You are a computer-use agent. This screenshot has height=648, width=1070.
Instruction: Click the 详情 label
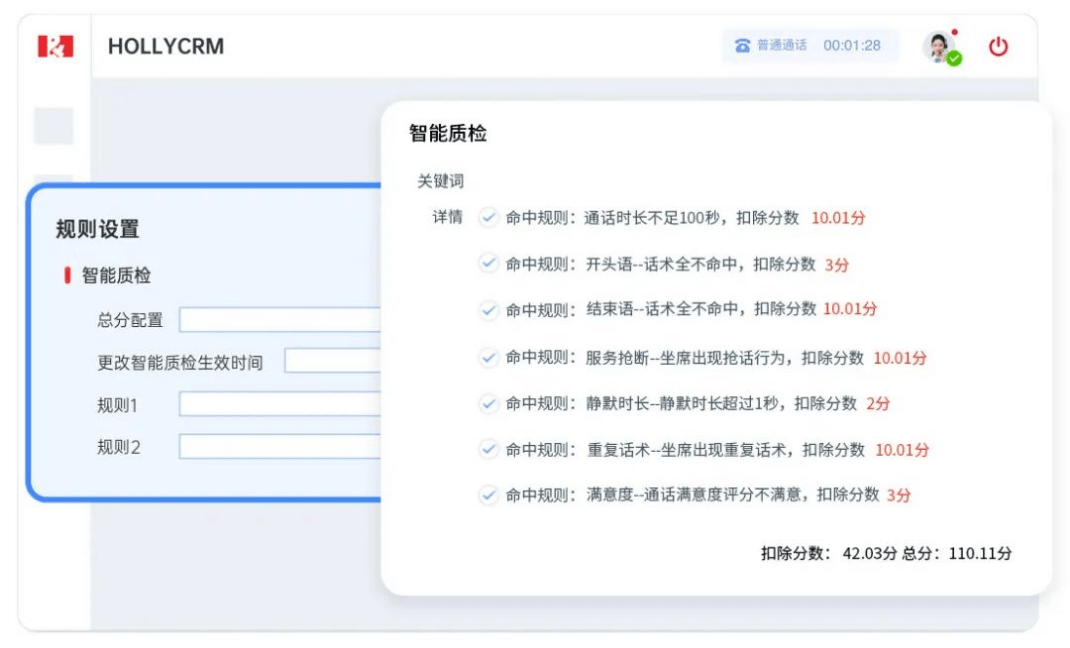(x=448, y=217)
